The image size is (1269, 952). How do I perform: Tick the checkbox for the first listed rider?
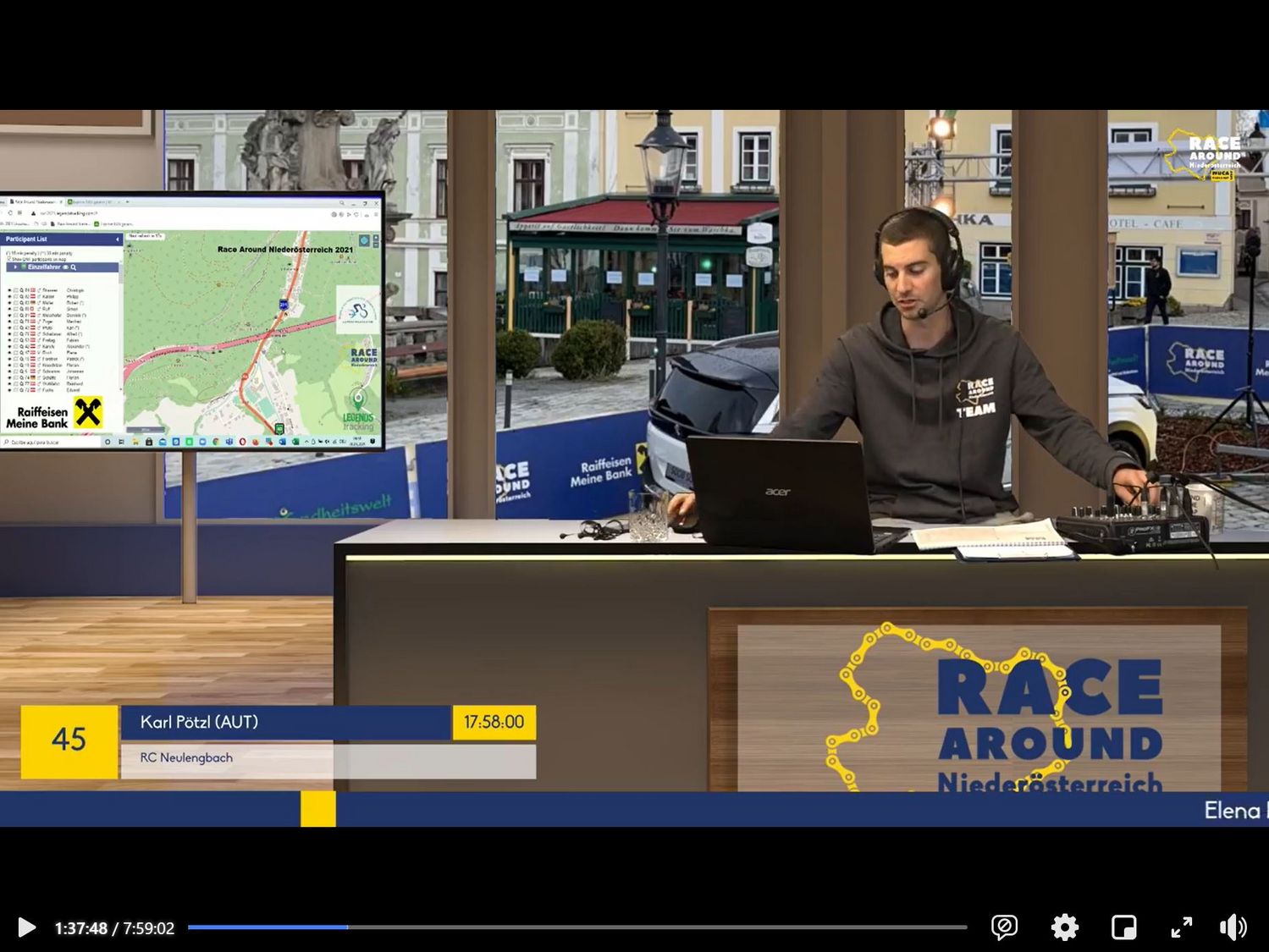(x=15, y=290)
